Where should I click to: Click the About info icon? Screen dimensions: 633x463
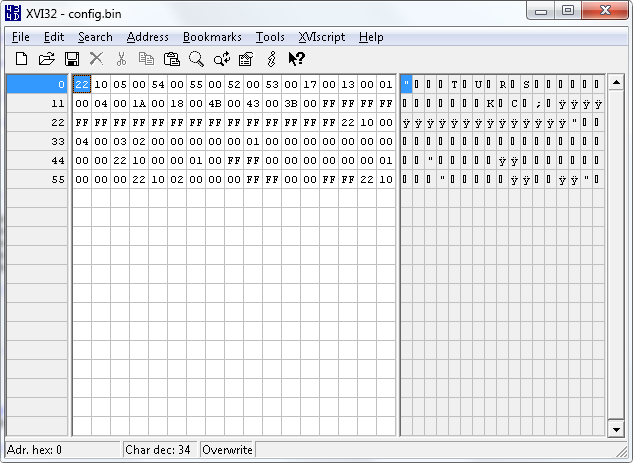271,59
